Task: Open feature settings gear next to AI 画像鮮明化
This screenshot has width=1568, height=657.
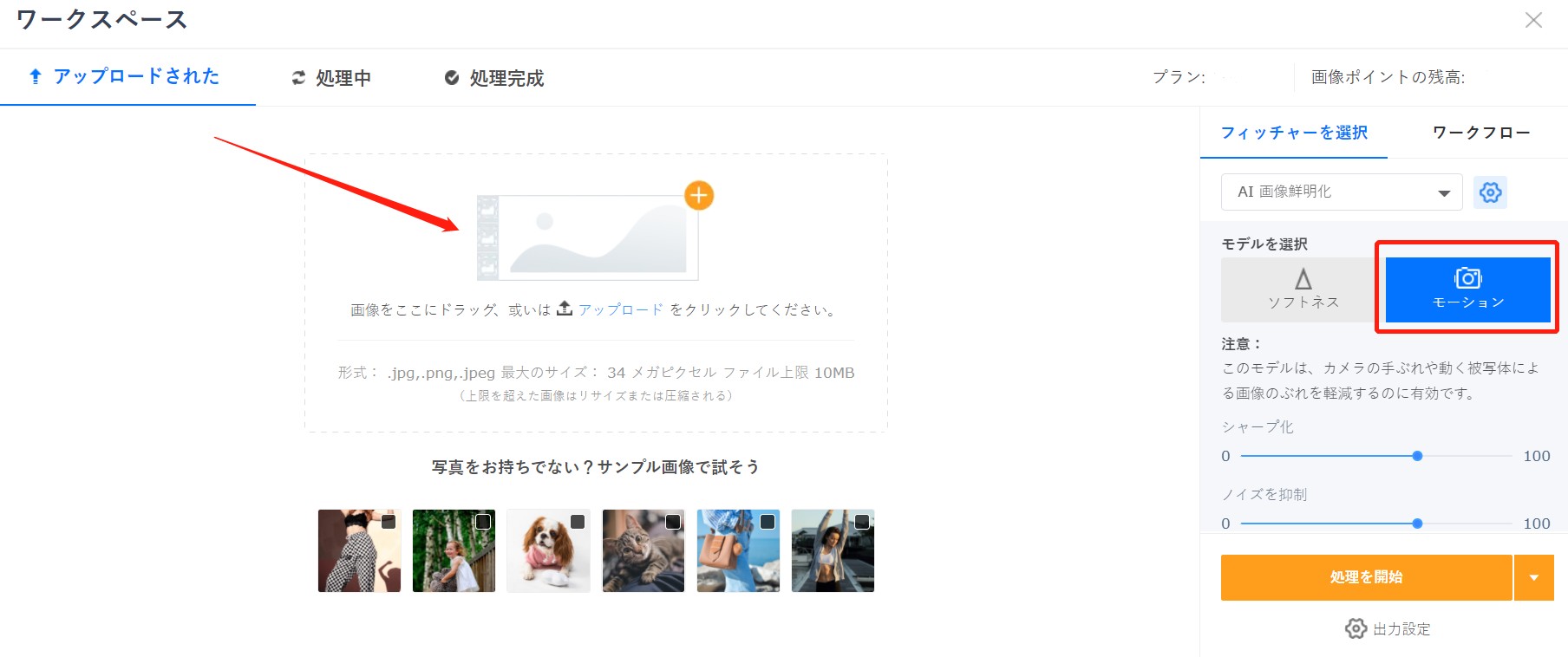Action: [1490, 192]
